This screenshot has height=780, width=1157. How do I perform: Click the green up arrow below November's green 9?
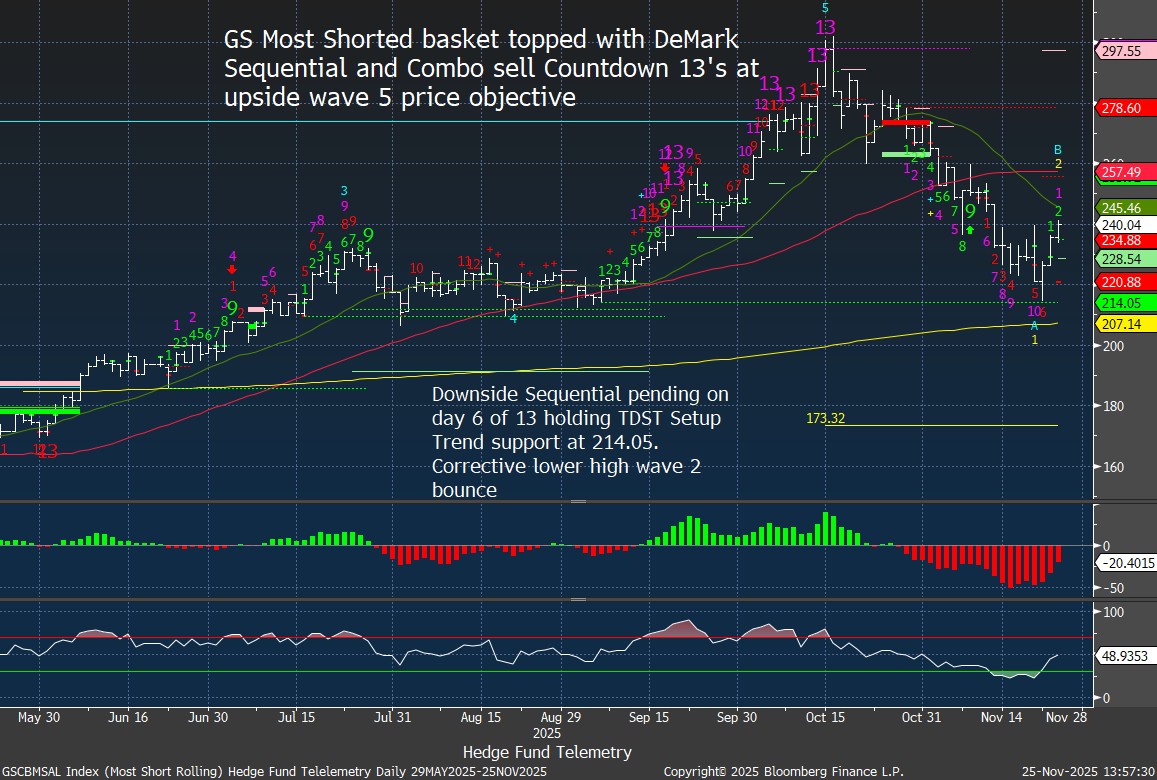(x=969, y=230)
